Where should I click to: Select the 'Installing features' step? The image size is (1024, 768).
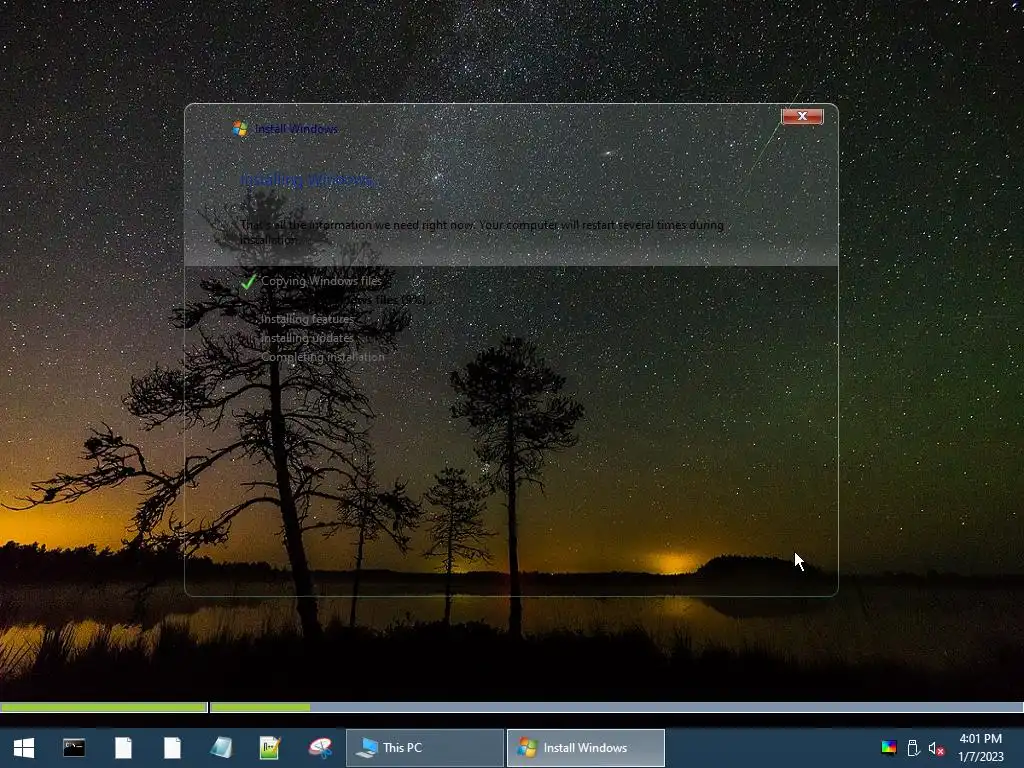click(x=308, y=319)
